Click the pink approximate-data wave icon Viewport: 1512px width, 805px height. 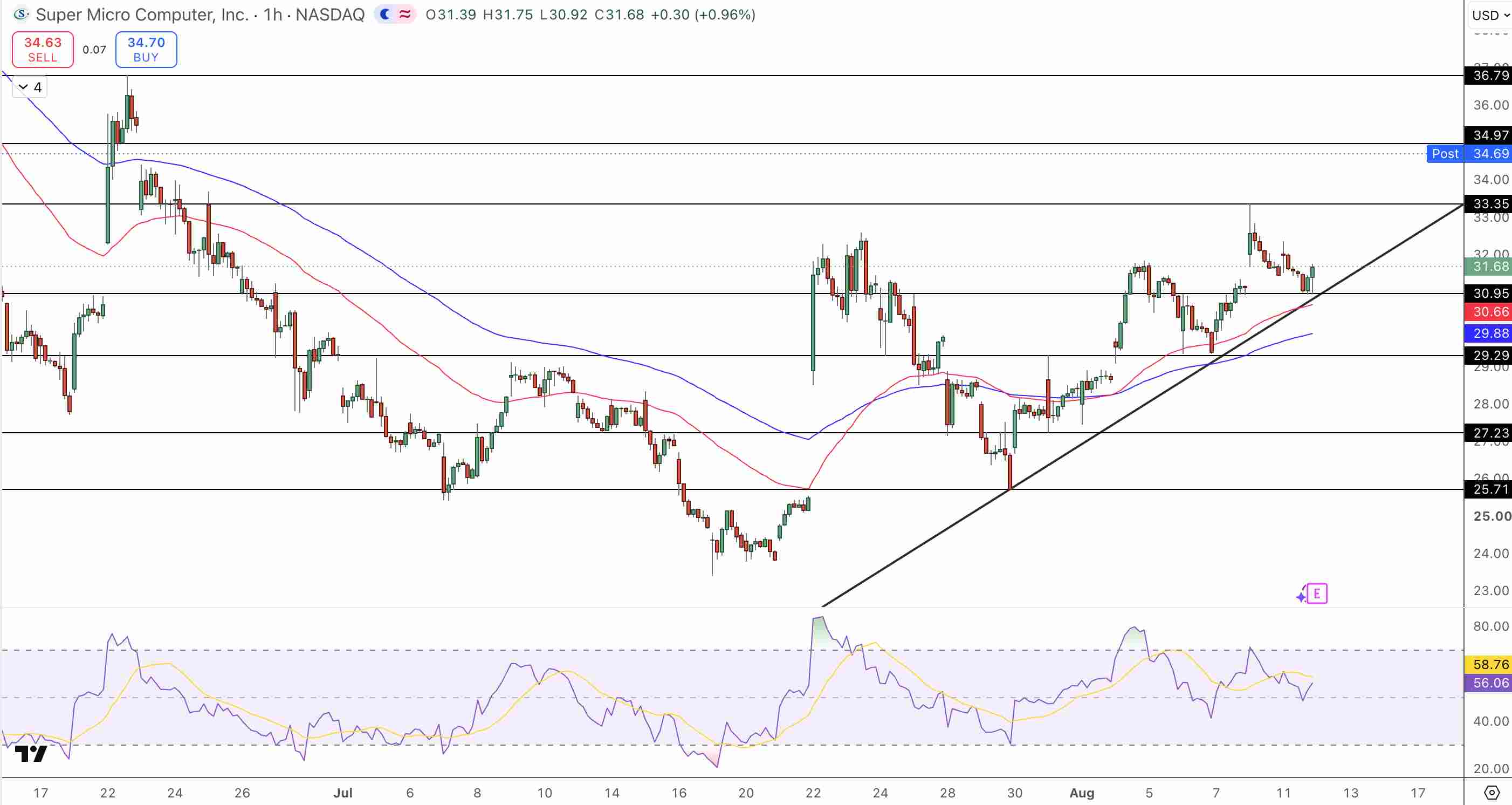pyautogui.click(x=405, y=14)
